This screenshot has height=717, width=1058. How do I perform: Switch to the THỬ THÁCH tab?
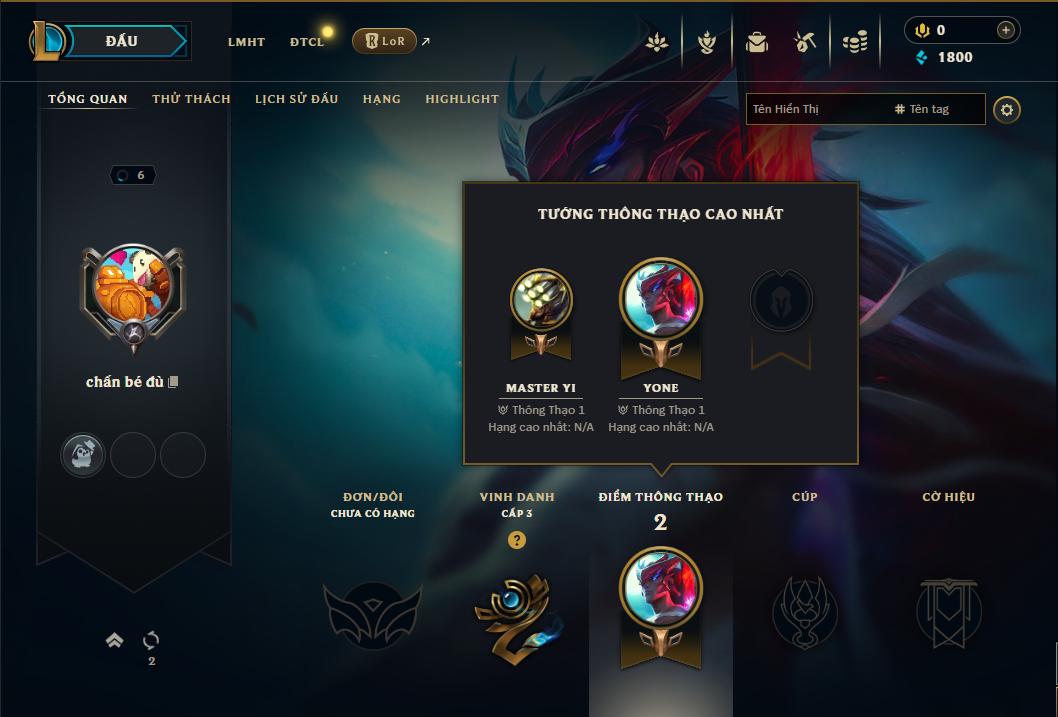pos(191,99)
